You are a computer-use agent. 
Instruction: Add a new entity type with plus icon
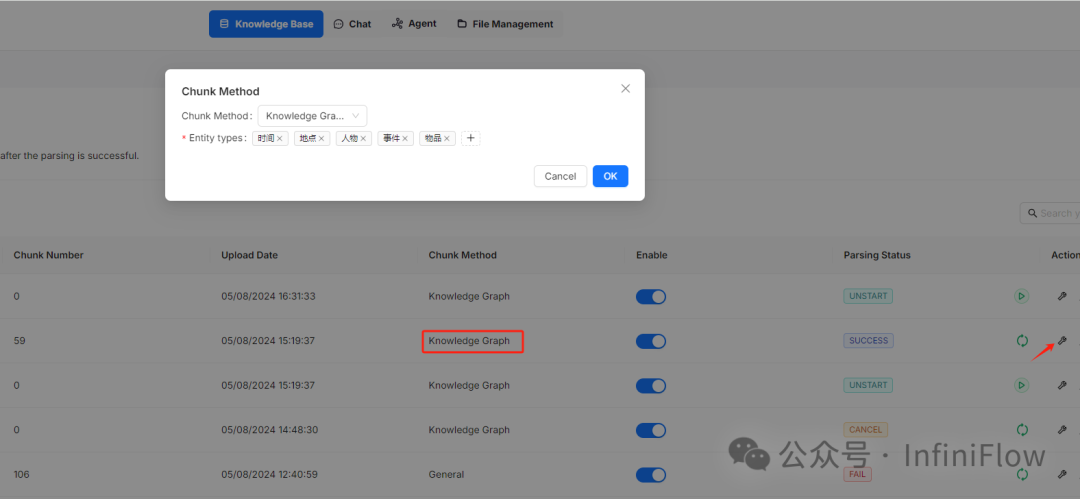(471, 138)
